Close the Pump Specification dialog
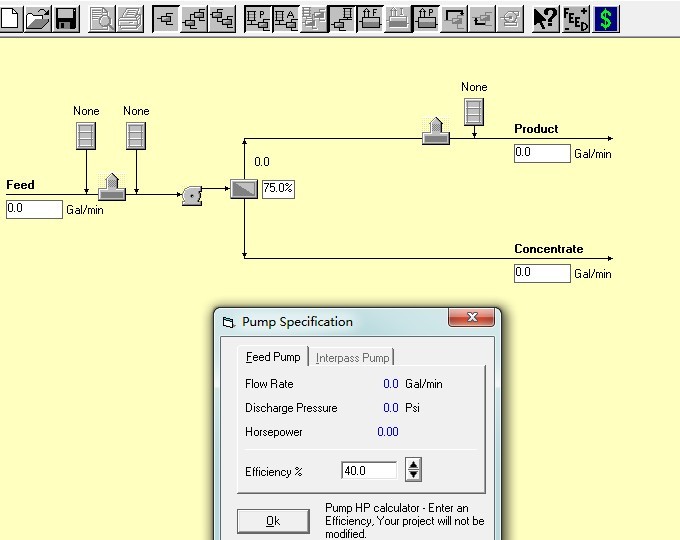680x540 pixels. coord(471,317)
